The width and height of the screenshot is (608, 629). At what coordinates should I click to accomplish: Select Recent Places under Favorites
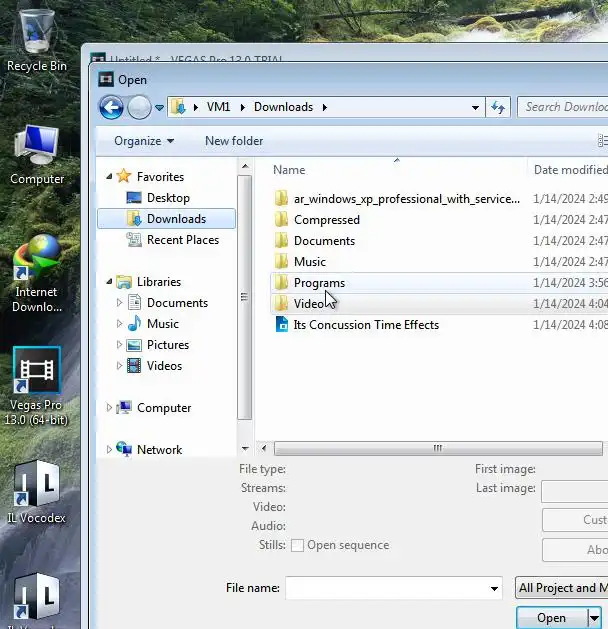coord(182,240)
